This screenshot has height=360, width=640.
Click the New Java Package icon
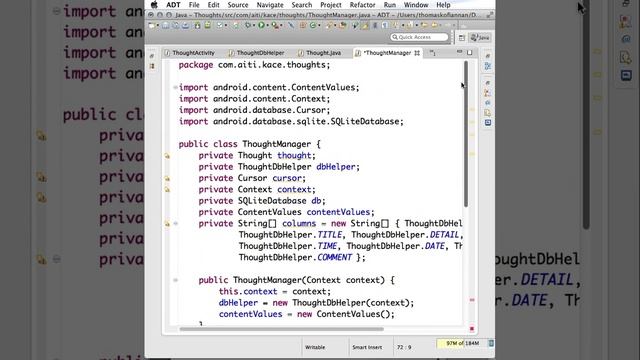pyautogui.click(x=303, y=25)
